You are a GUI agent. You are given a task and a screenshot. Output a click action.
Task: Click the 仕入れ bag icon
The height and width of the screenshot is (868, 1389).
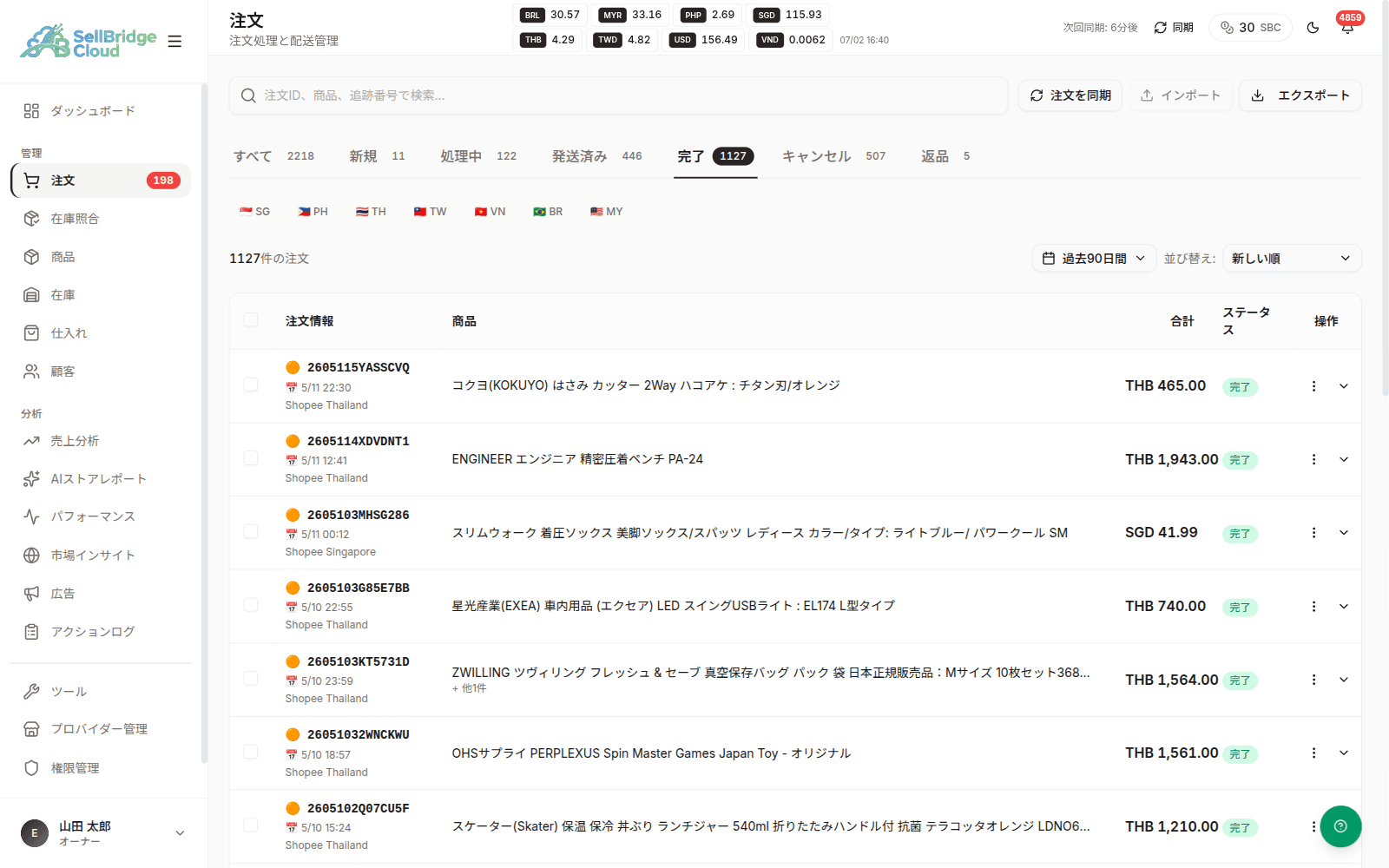(x=31, y=333)
